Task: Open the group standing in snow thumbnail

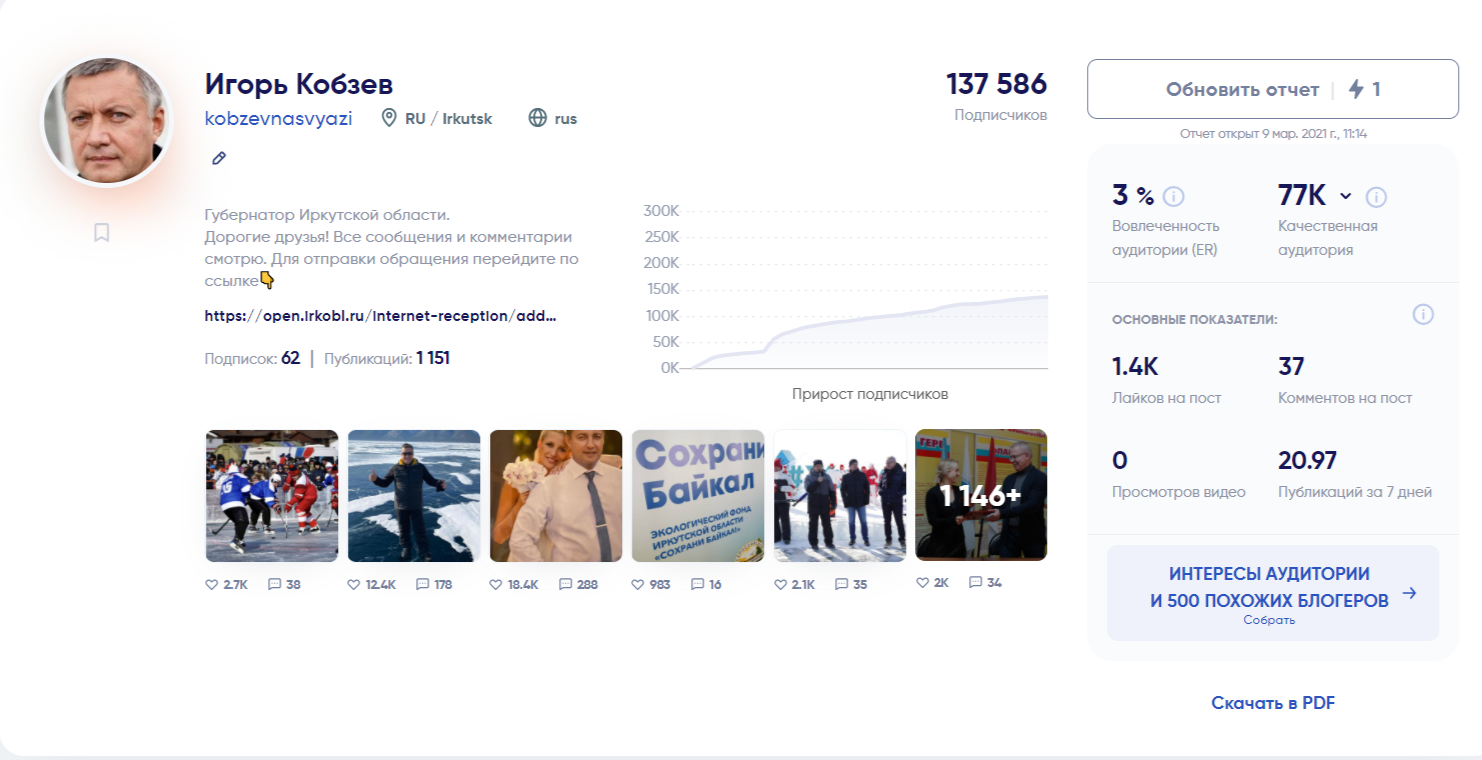Action: pyautogui.click(x=840, y=496)
